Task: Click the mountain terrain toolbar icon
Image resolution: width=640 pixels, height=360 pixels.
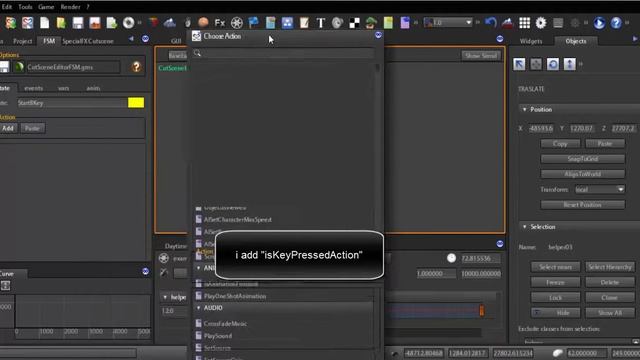Action: pos(169,22)
